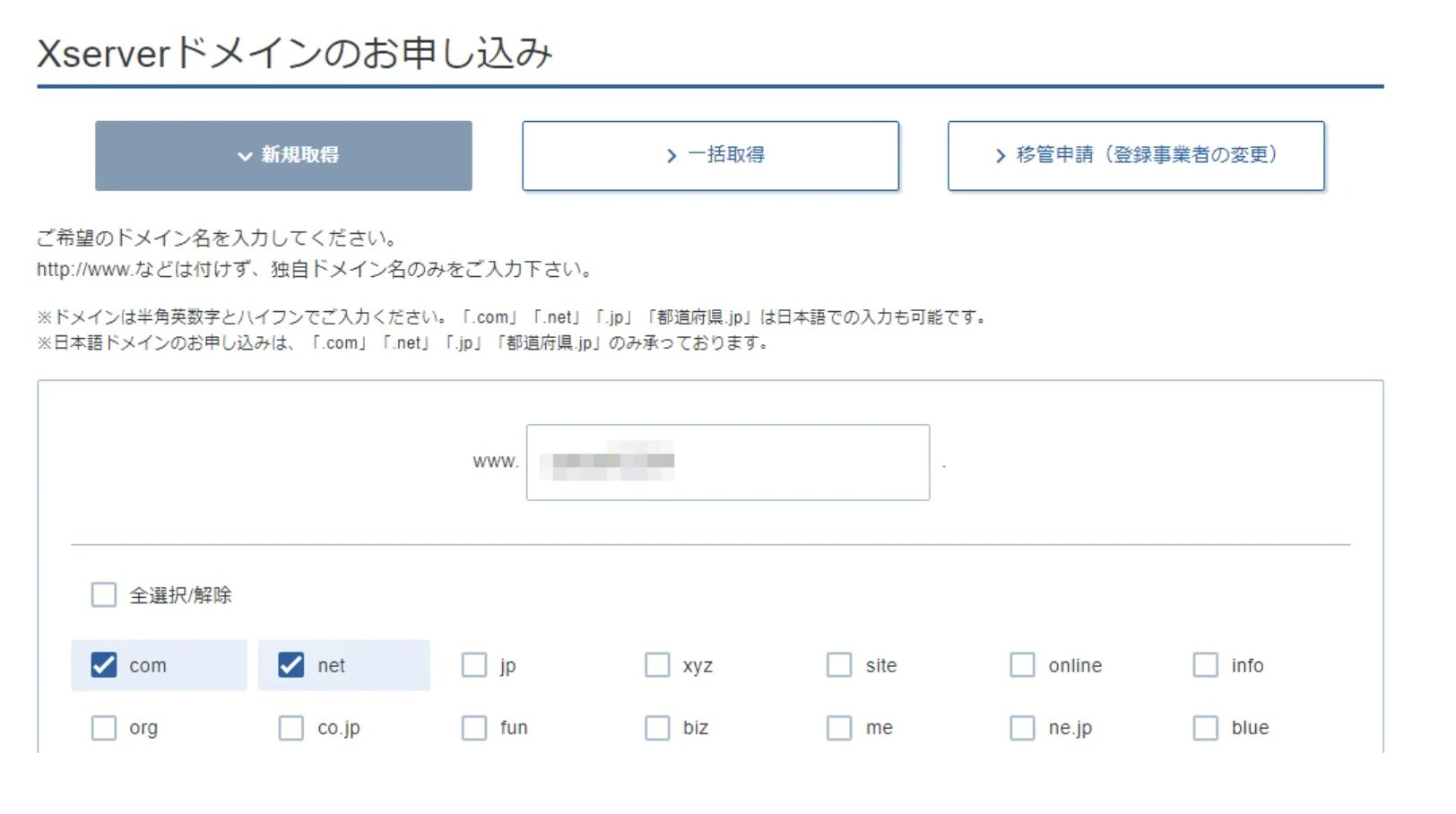The width and height of the screenshot is (1456, 814).
Task: Uncheck the net domain checkbox
Action: [x=291, y=665]
